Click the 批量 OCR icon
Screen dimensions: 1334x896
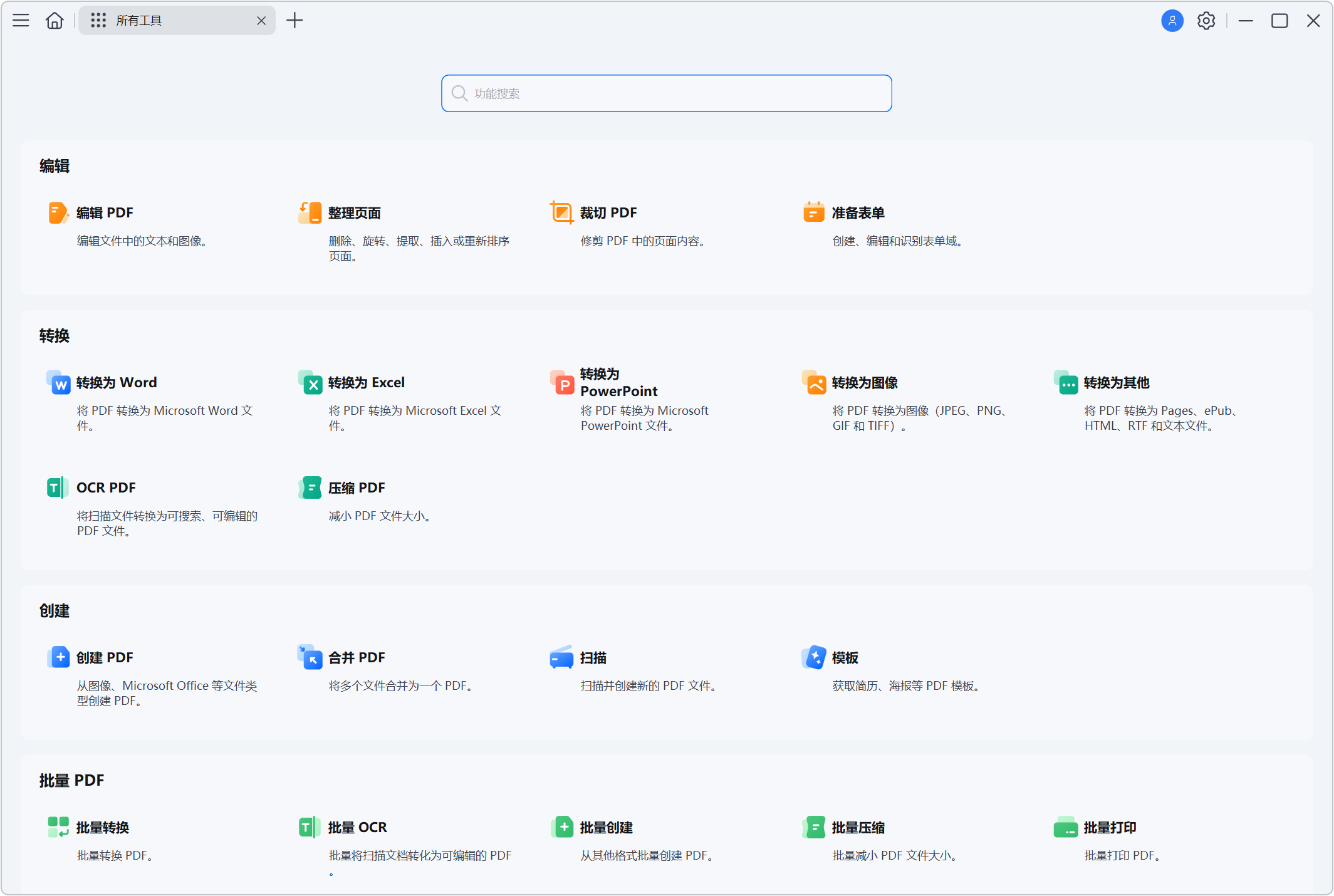(x=310, y=828)
